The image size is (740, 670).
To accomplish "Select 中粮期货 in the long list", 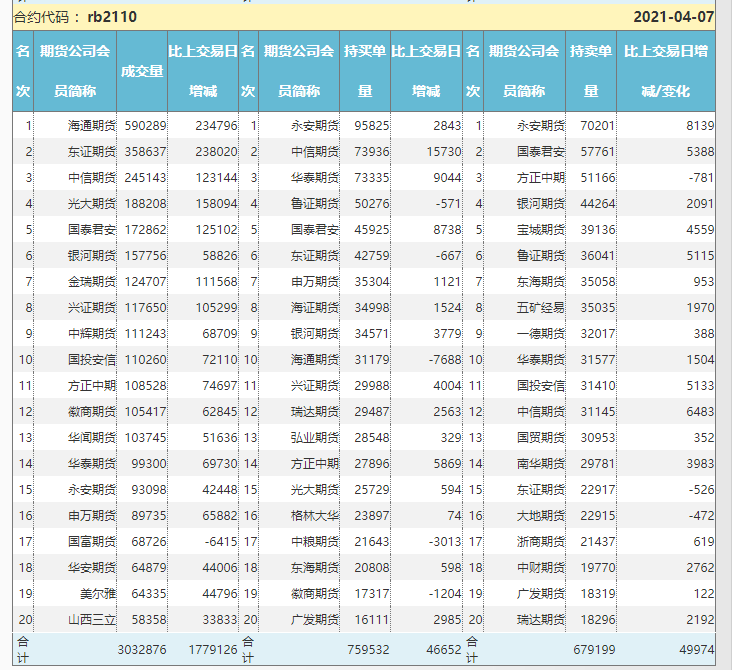I will (315, 541).
